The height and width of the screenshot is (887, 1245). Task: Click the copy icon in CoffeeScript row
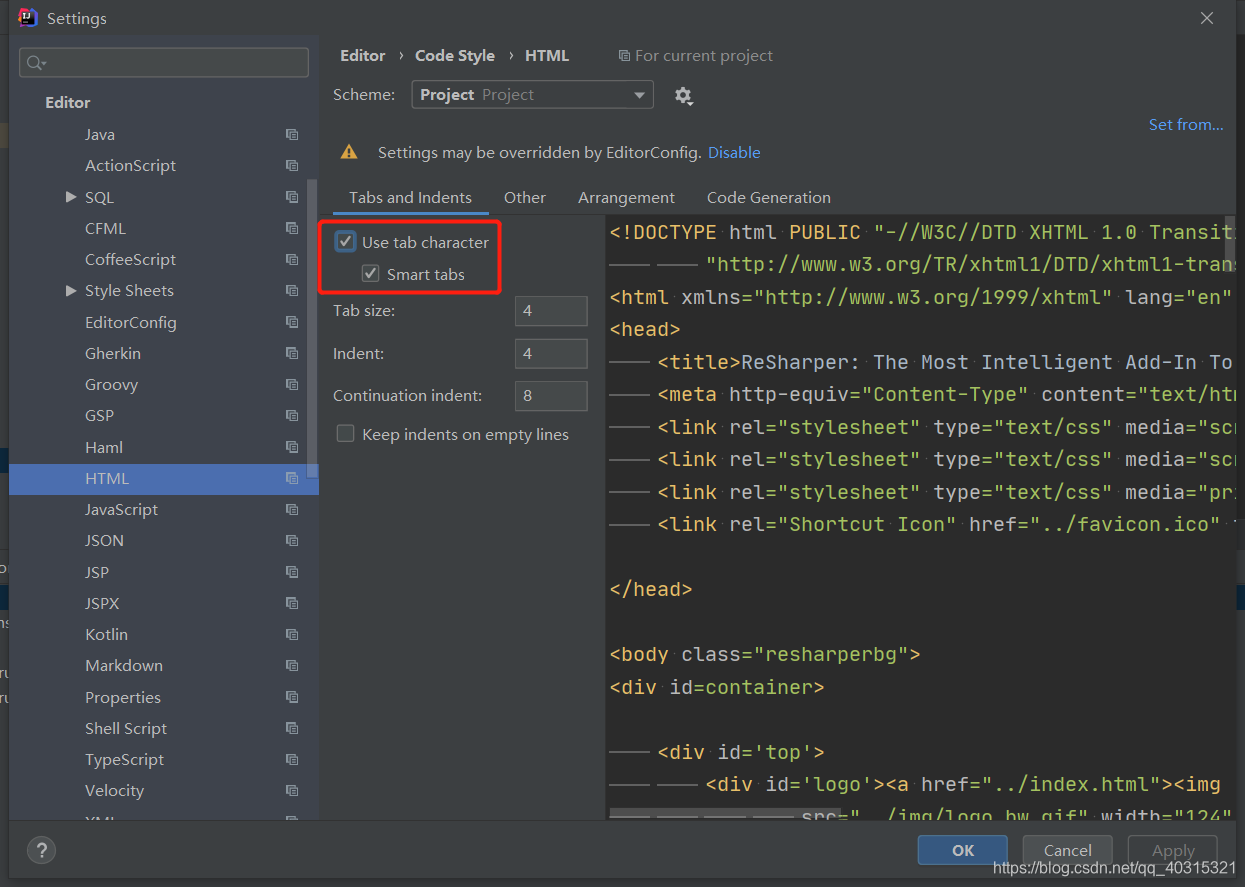coord(292,260)
